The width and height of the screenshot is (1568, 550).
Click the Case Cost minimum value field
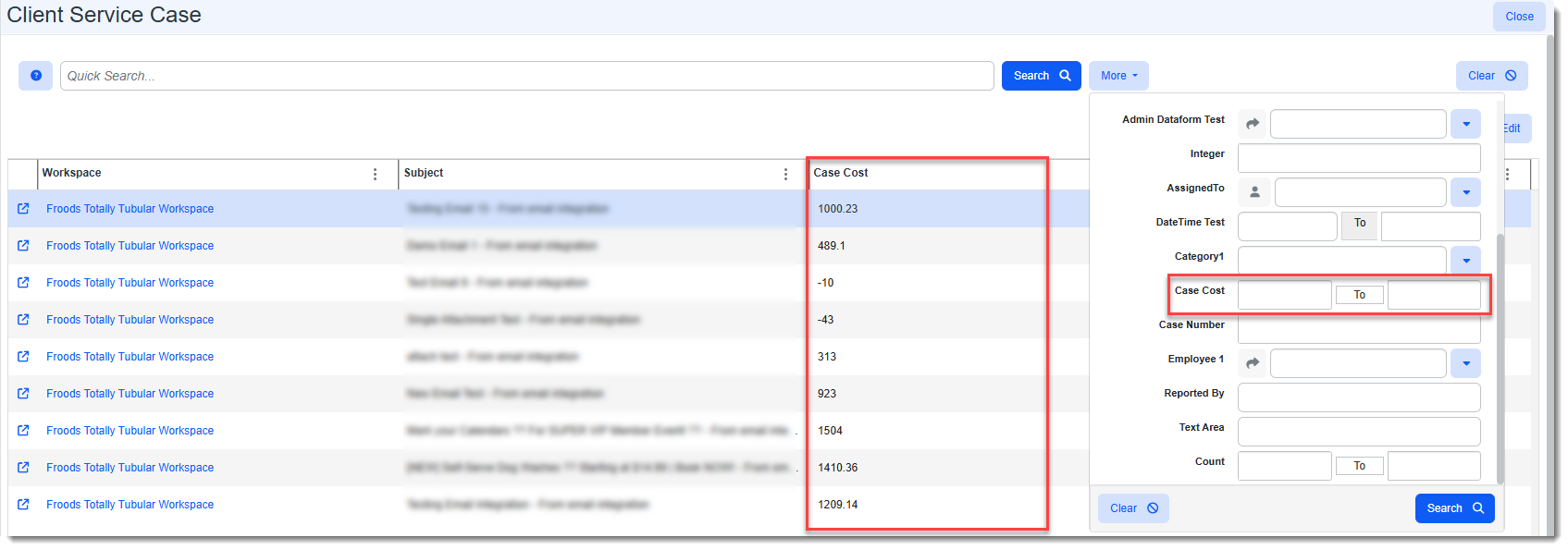pos(1284,295)
